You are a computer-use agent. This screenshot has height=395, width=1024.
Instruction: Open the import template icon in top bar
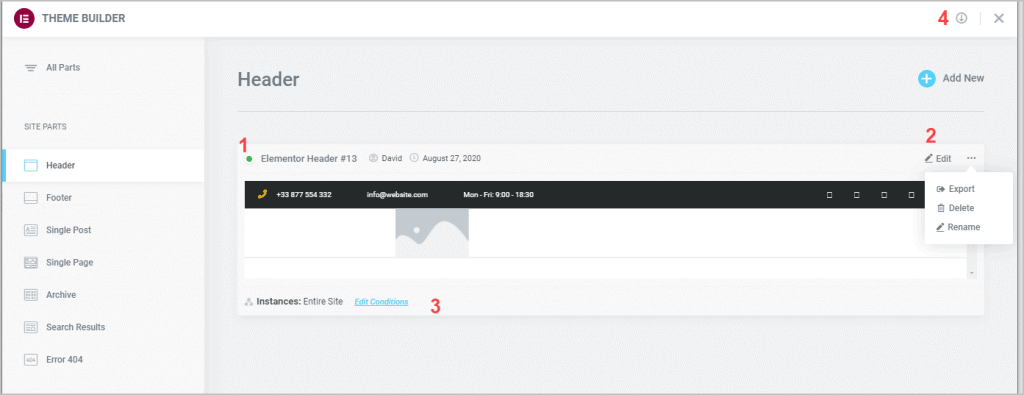961,18
